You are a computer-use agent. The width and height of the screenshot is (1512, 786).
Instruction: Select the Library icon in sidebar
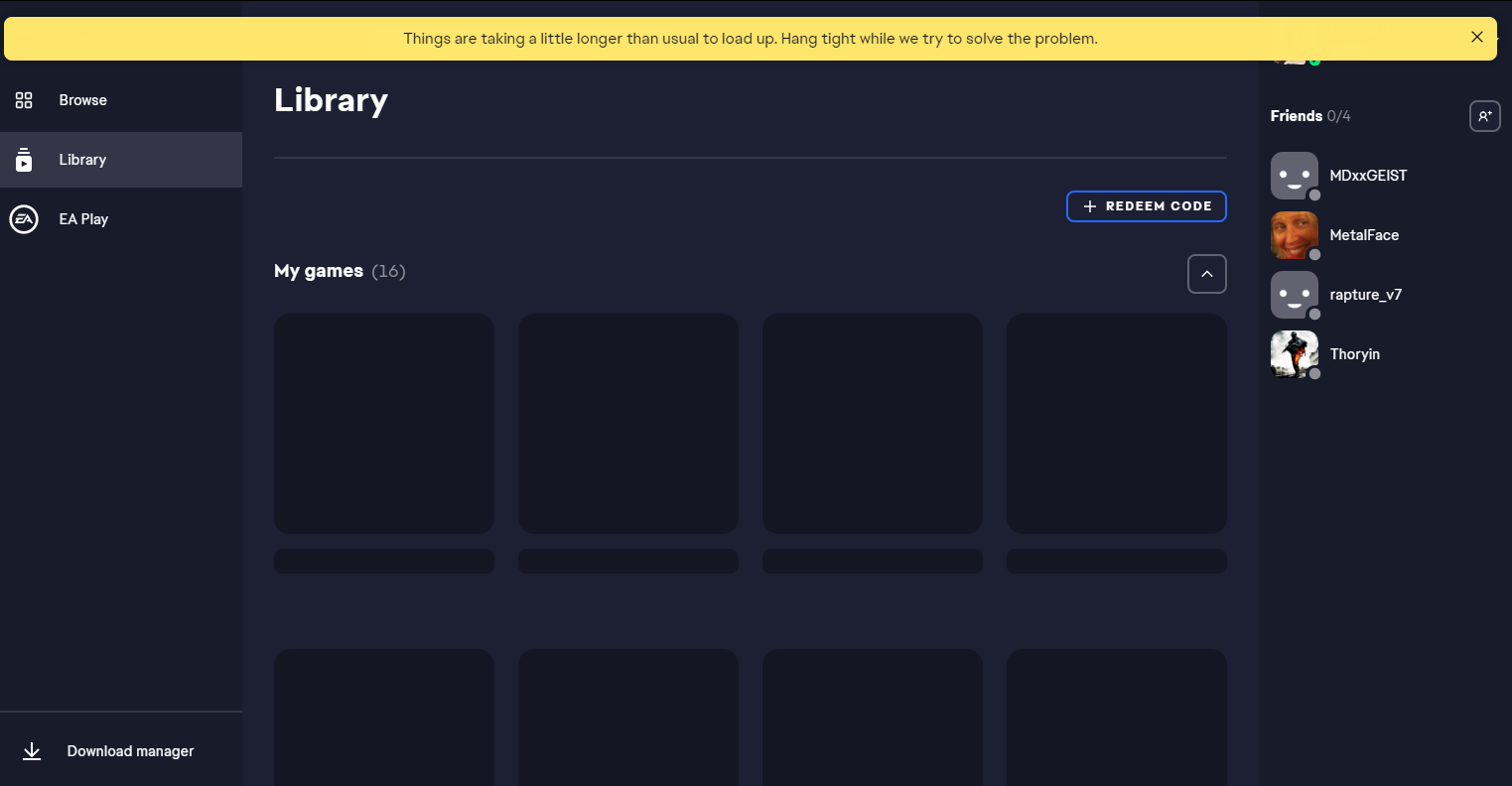(24, 160)
